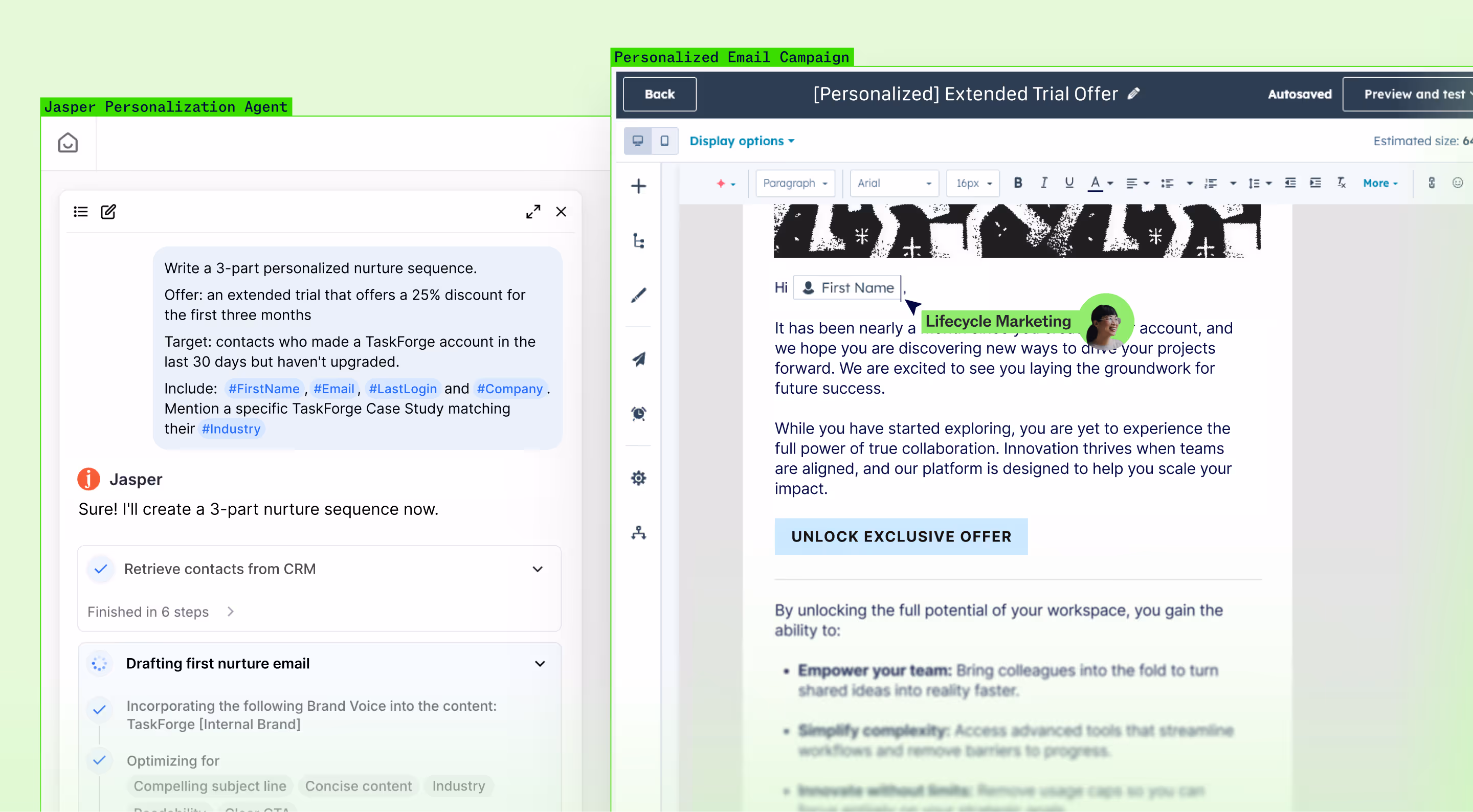Click the Send paper plane icon
The image size is (1473, 812).
pyautogui.click(x=639, y=358)
